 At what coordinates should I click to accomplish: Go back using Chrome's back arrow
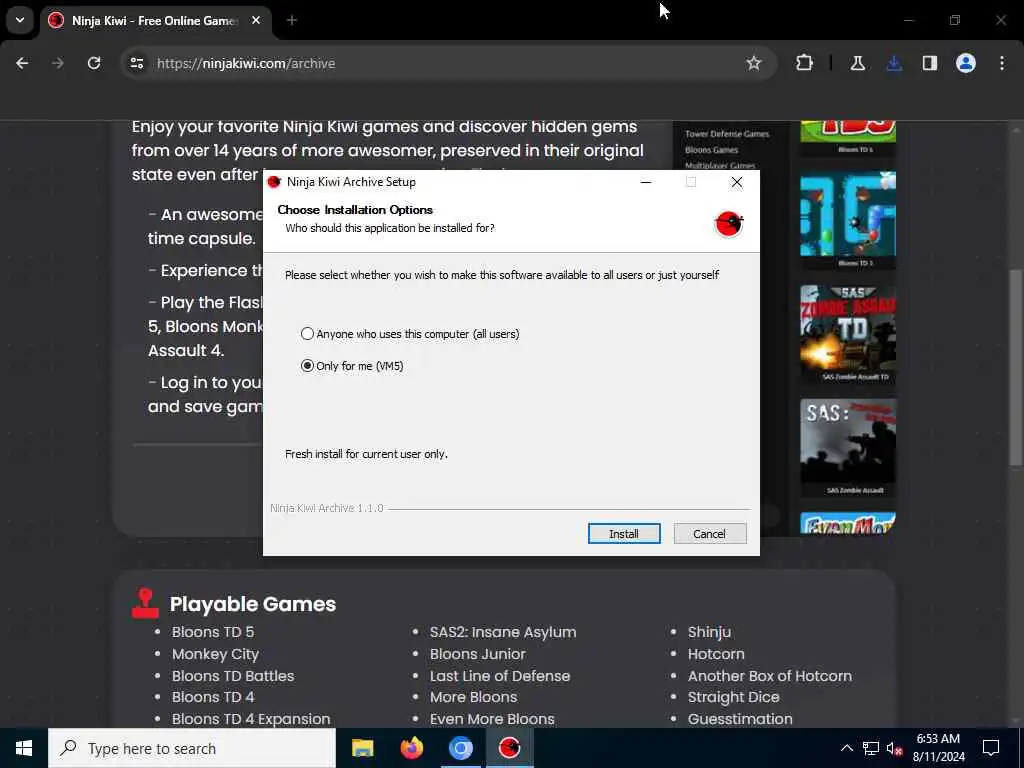pos(22,63)
